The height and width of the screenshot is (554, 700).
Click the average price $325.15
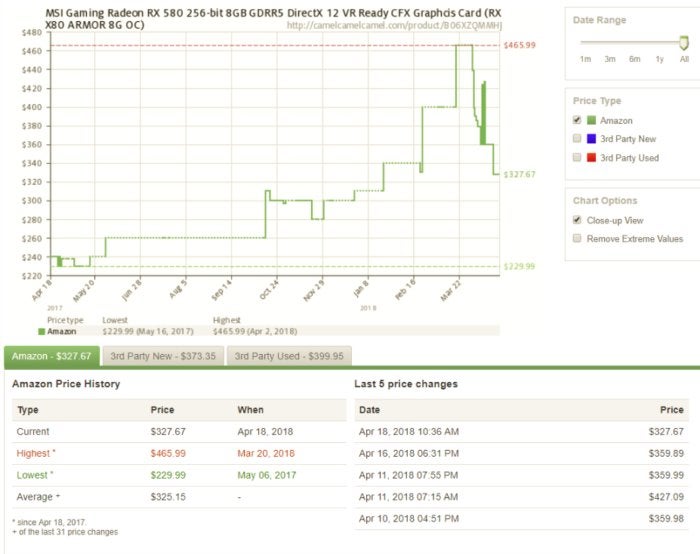[x=168, y=497]
